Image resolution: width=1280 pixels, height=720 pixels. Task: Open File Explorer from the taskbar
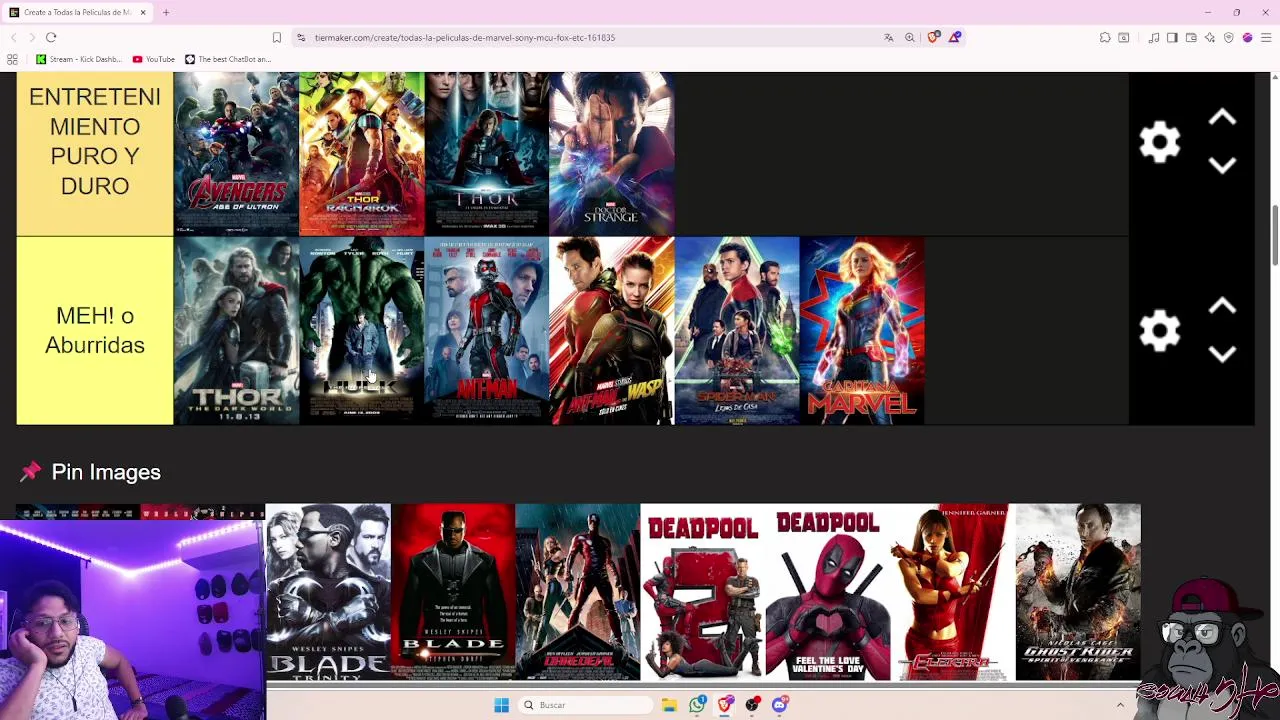[x=669, y=705]
